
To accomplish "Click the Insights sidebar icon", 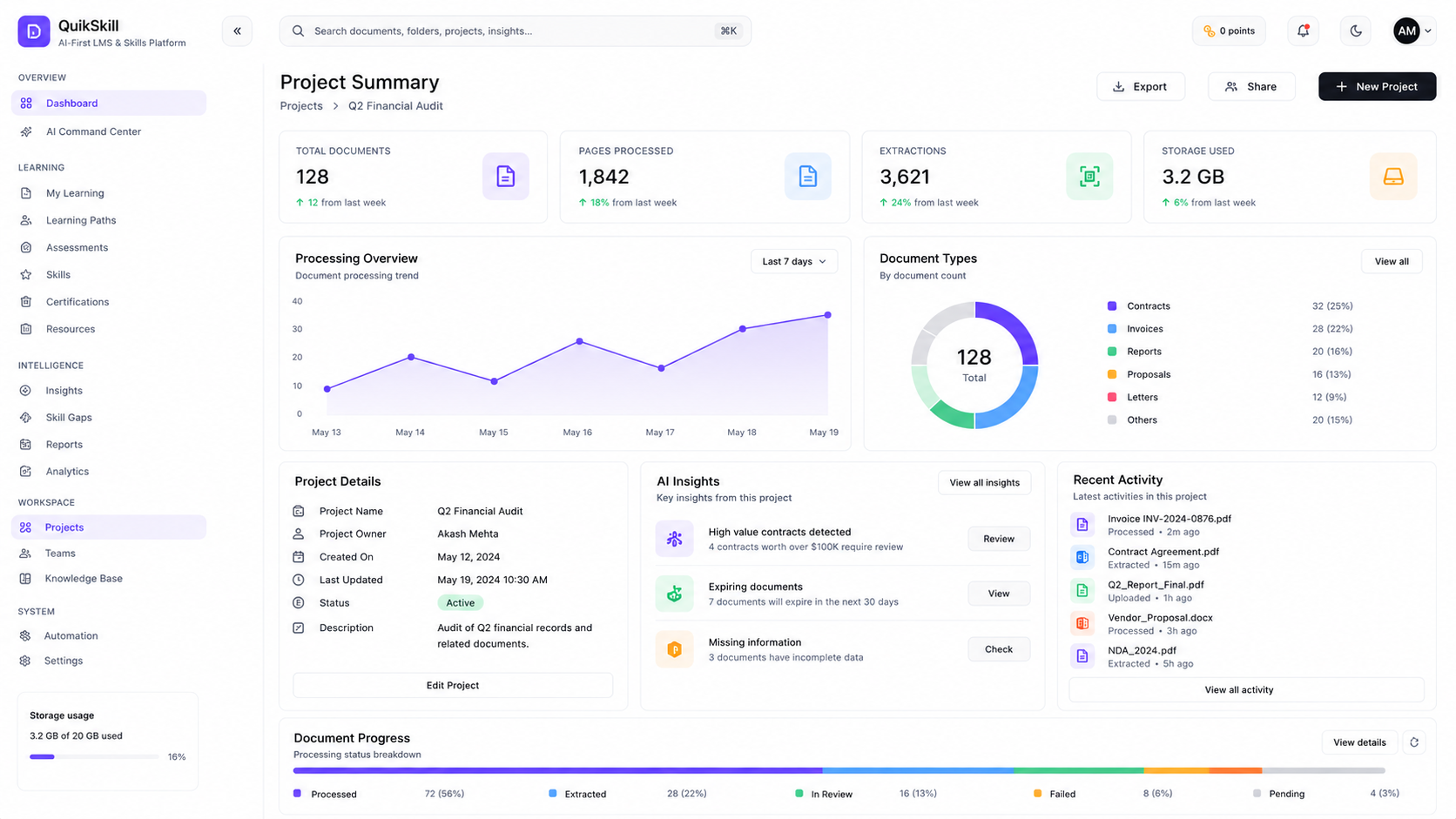I will pos(26,391).
